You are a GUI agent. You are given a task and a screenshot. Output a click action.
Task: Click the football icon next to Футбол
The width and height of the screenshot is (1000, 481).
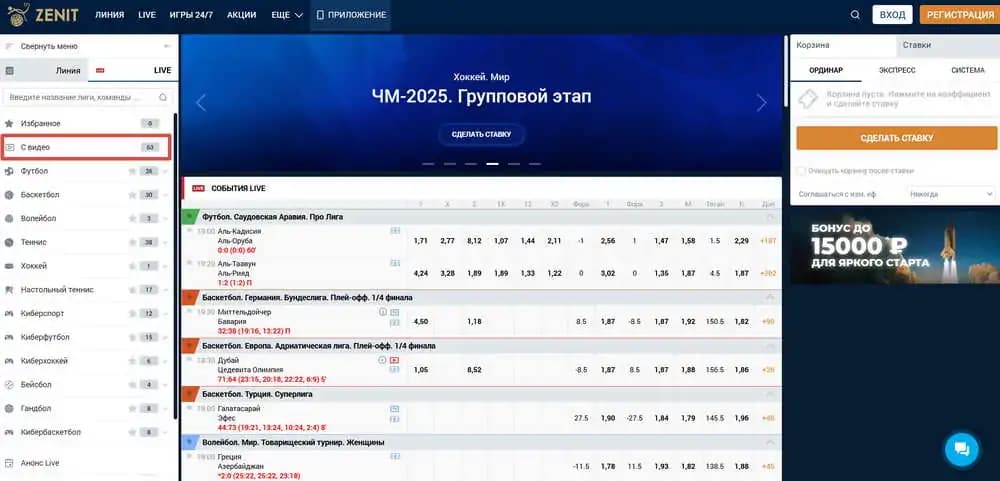(x=9, y=171)
